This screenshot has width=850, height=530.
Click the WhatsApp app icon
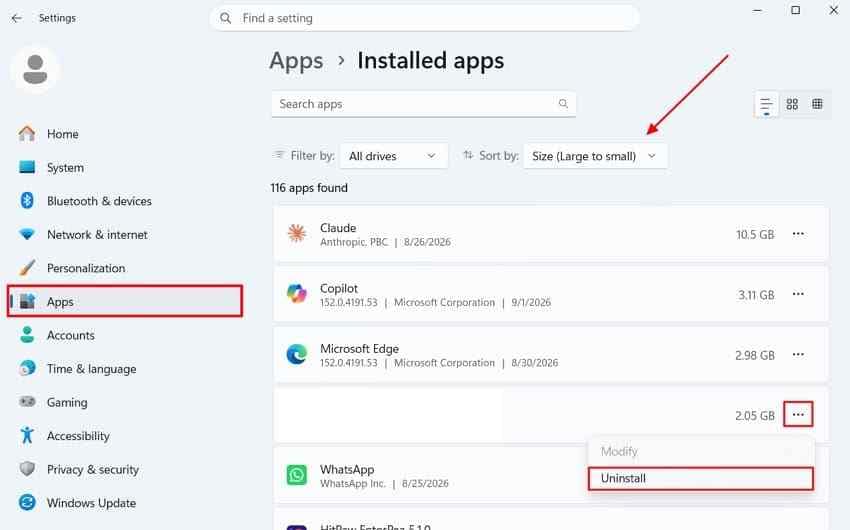297,475
